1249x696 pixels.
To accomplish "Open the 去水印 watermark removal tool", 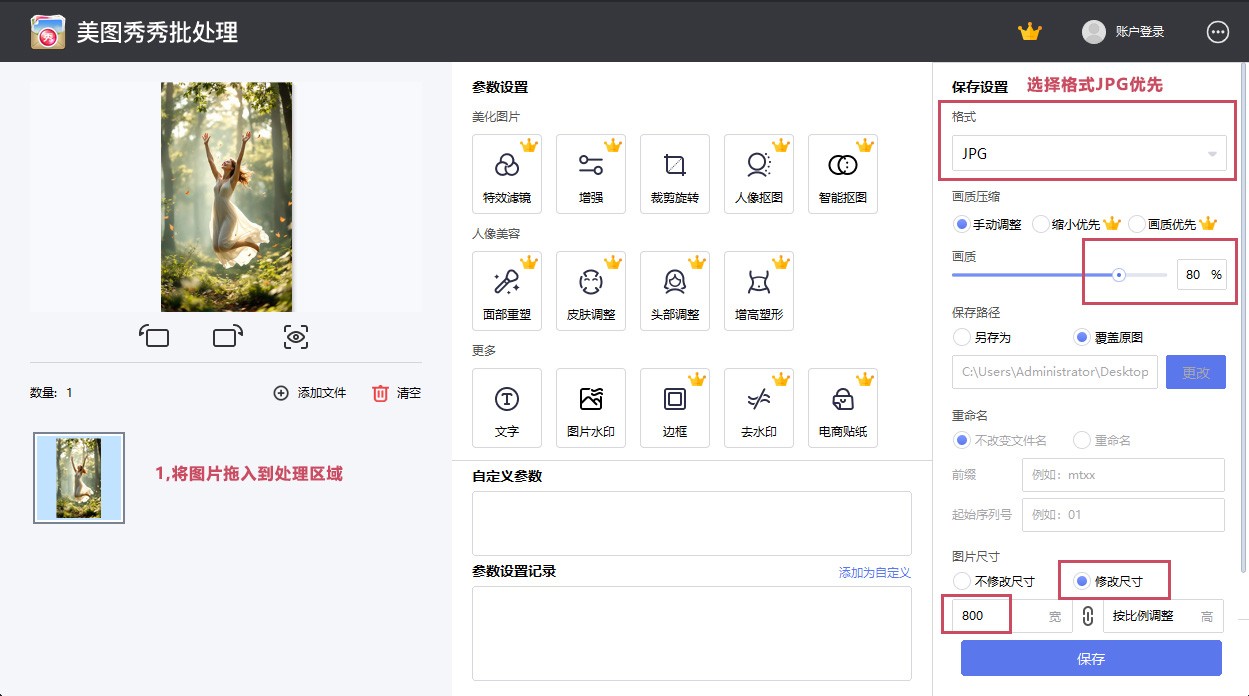I will [x=758, y=408].
